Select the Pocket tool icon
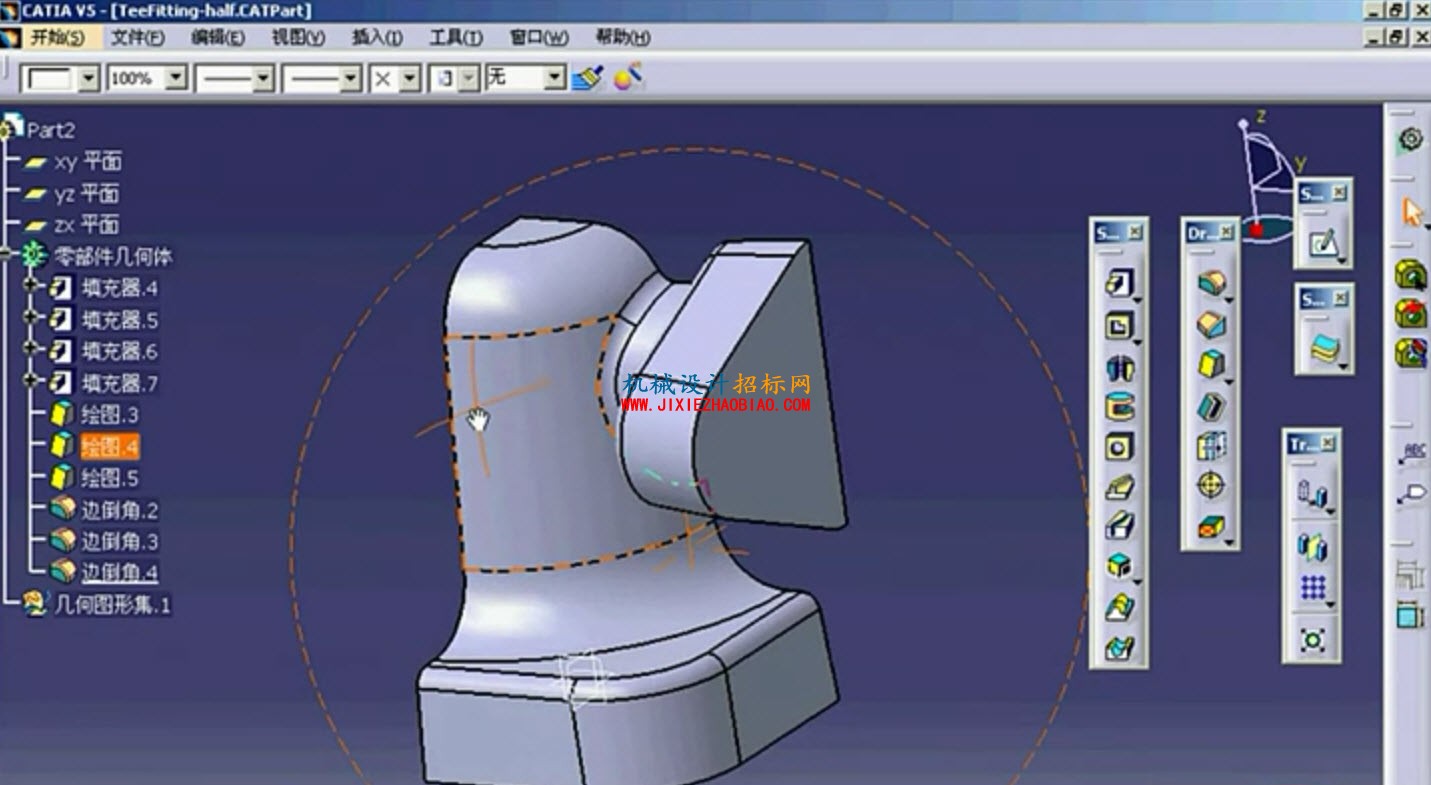The image size is (1431, 785). (x=1119, y=326)
